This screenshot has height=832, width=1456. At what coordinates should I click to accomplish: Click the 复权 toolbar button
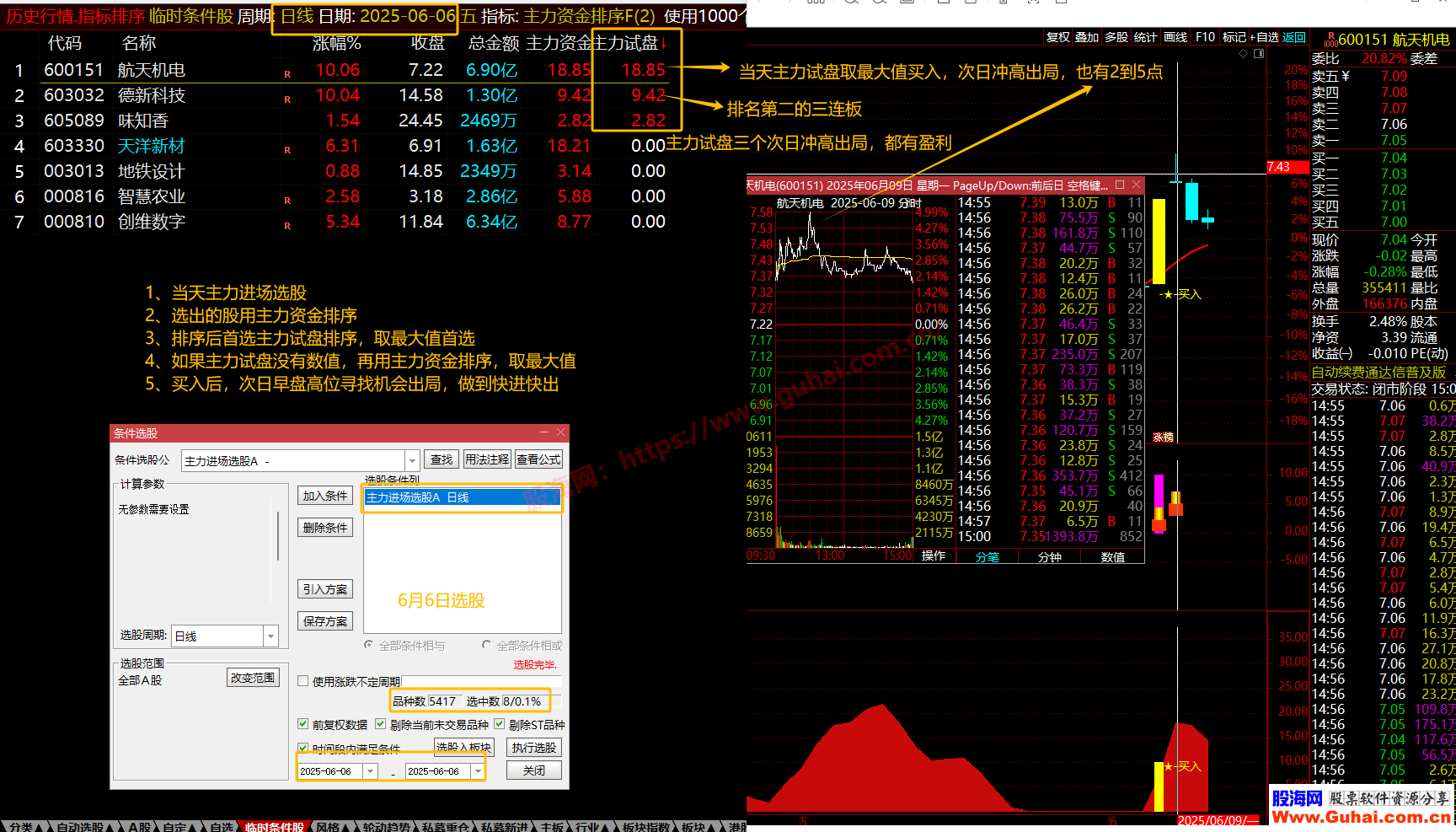[x=1057, y=37]
